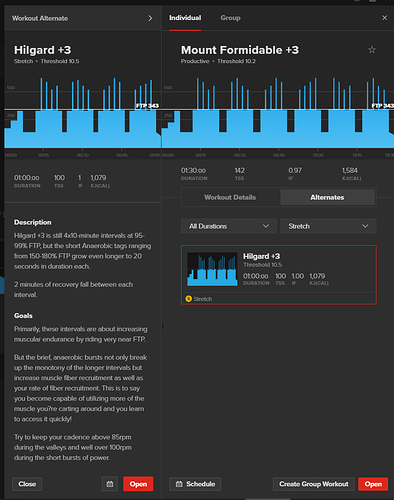Open the Hilgard +3 workout from left panel
The width and height of the screenshot is (394, 500).
[138, 484]
